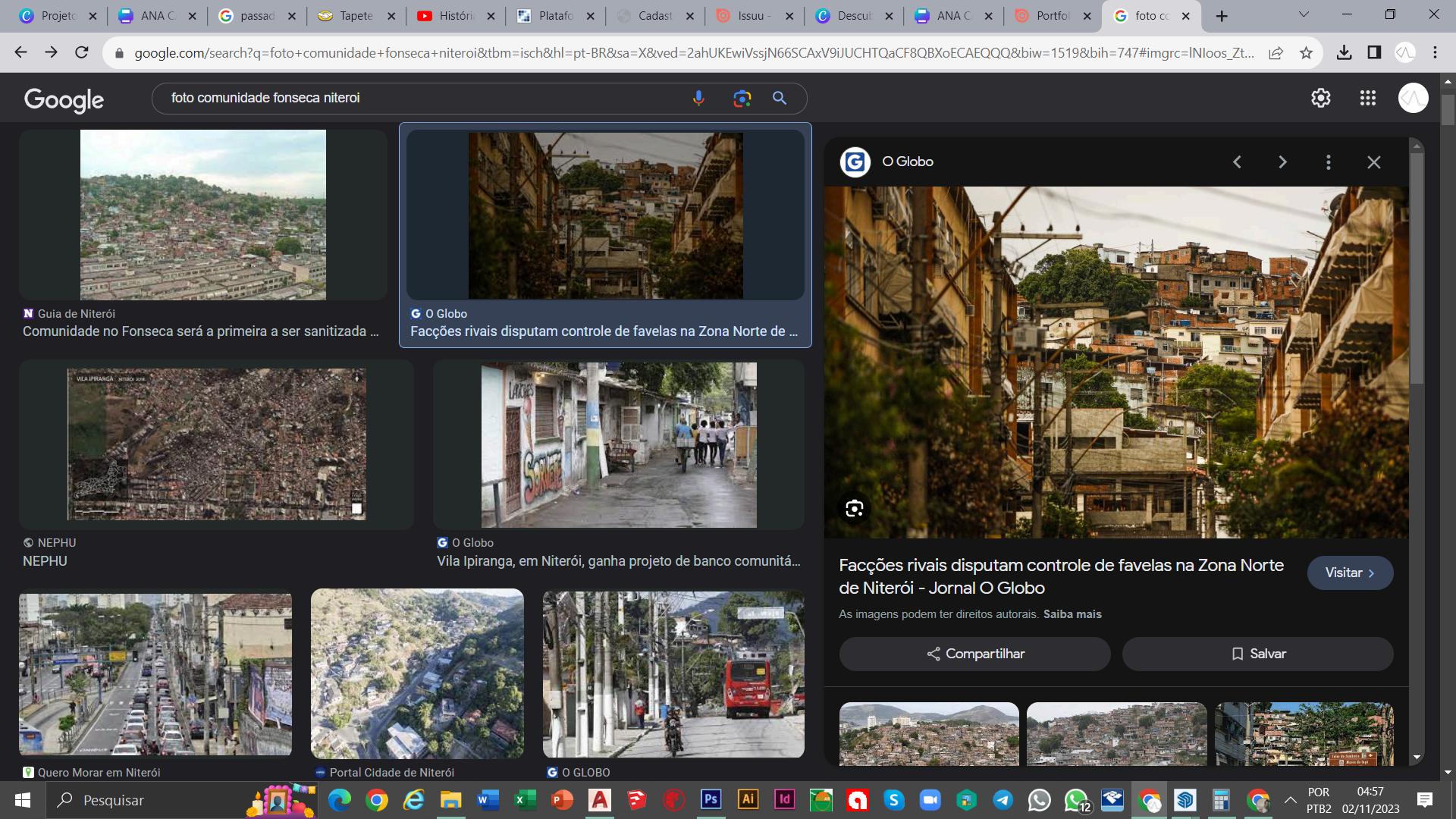Switch to the Tapete tab
The image size is (1456, 819).
click(x=355, y=16)
